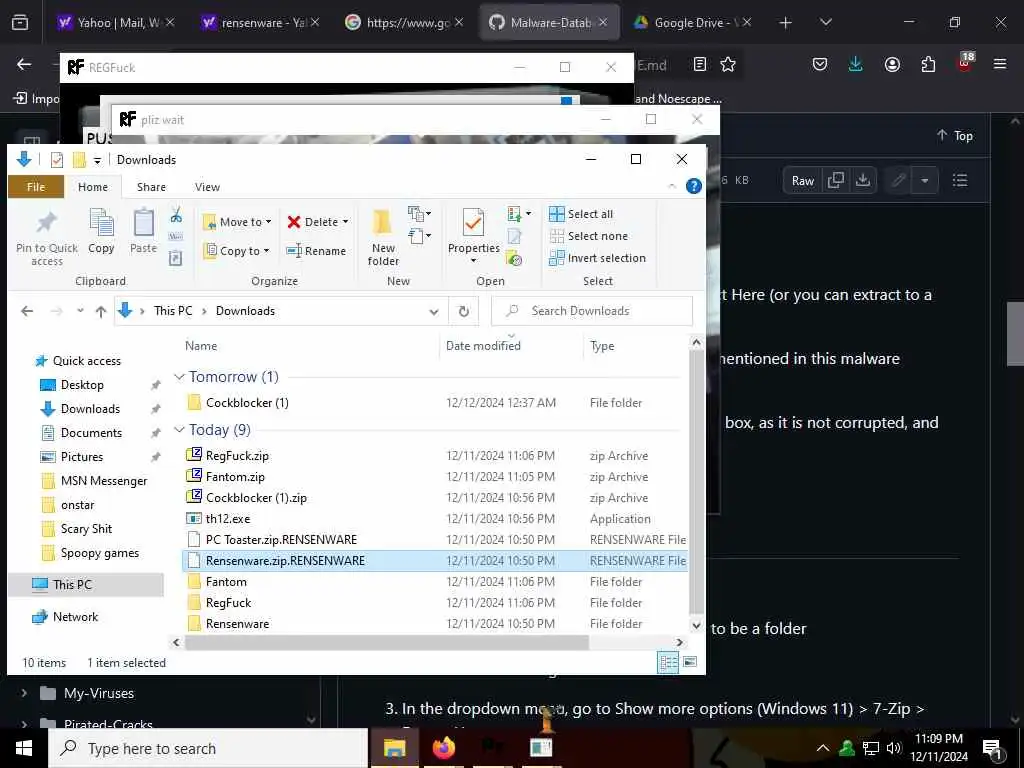Click the Paste shortcut icon in Clipboard

pyautogui.click(x=176, y=258)
